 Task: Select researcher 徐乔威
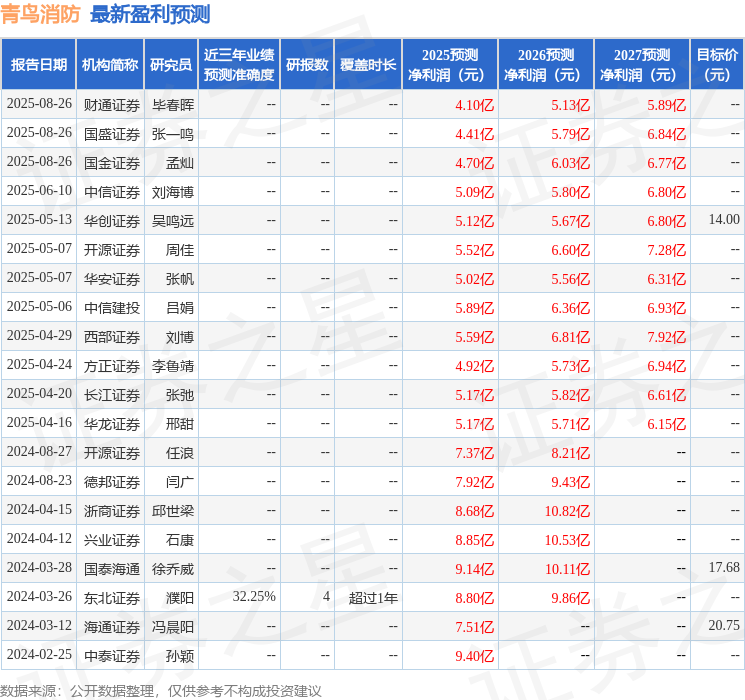coord(173,569)
